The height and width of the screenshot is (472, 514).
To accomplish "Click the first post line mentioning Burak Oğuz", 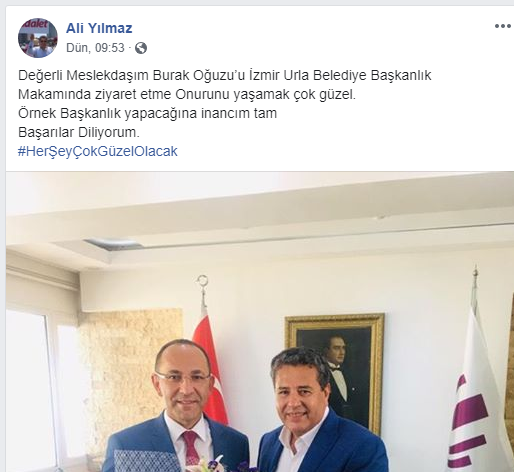I will 225,75.
